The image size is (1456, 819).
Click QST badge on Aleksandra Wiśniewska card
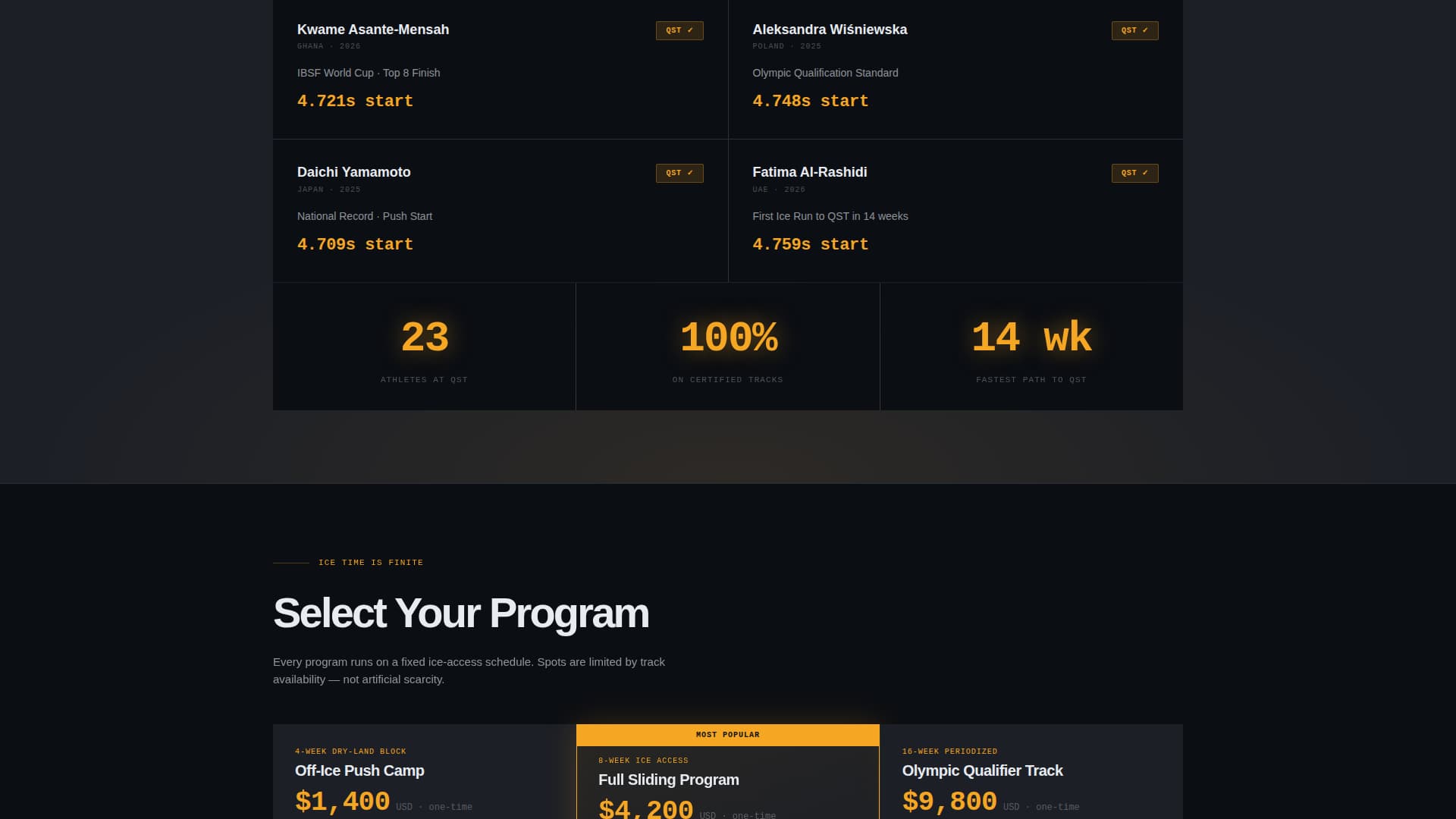coord(1134,30)
